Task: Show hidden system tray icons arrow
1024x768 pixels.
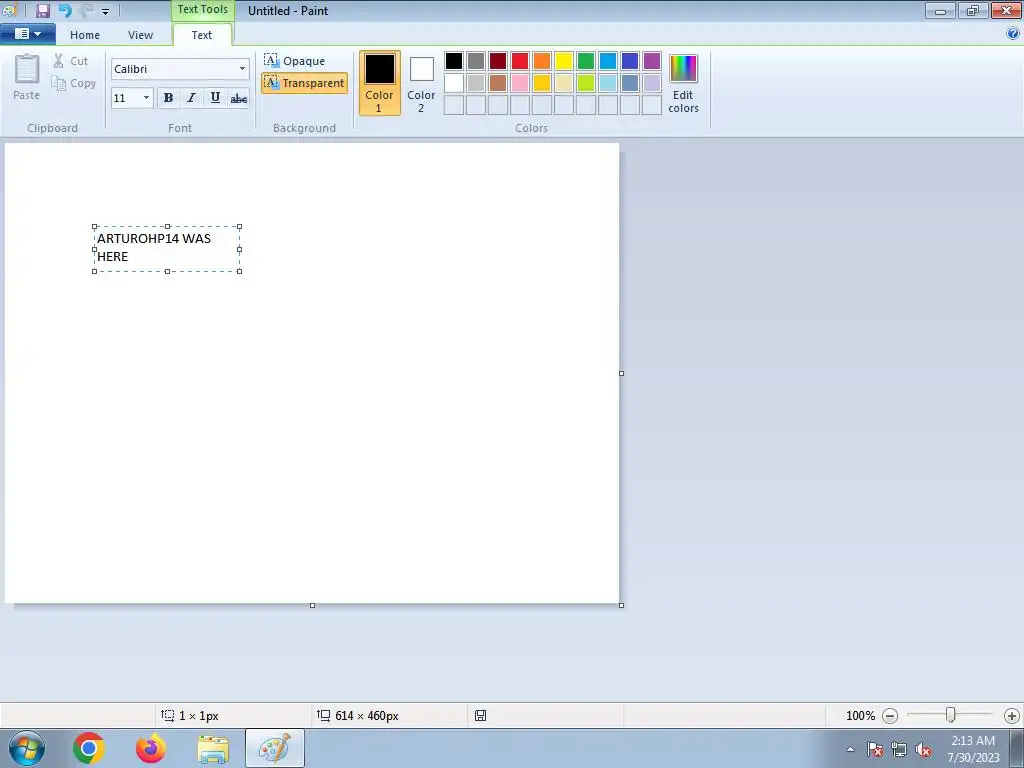Action: (850, 750)
